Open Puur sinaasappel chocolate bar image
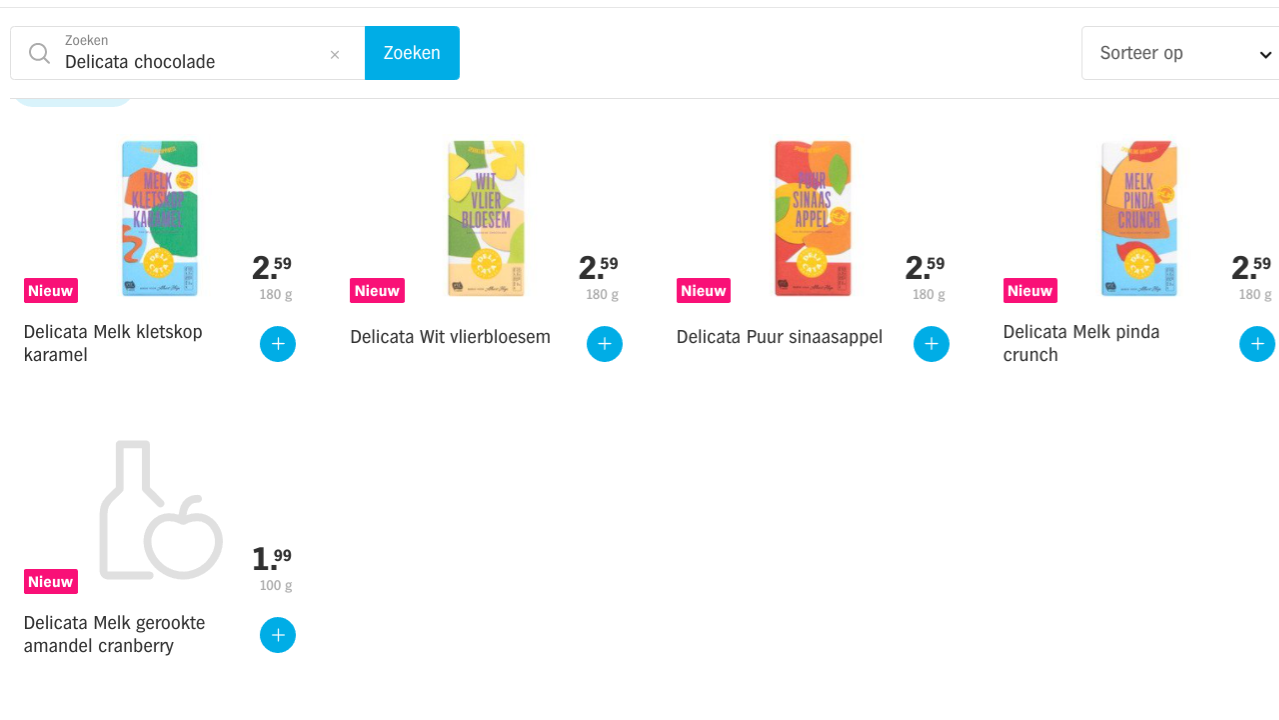 813,219
